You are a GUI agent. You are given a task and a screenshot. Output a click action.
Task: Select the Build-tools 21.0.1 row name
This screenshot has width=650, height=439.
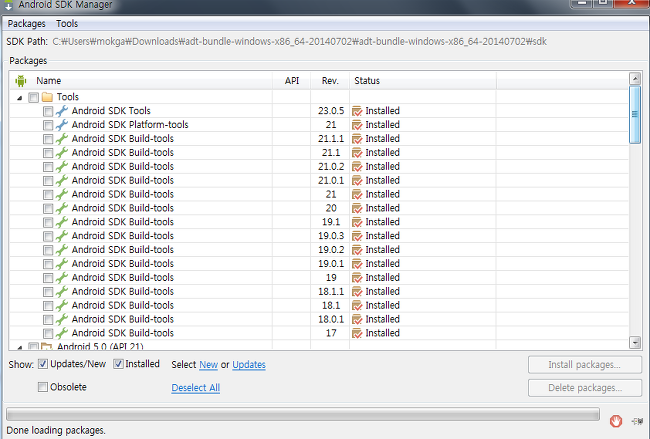click(x=123, y=180)
